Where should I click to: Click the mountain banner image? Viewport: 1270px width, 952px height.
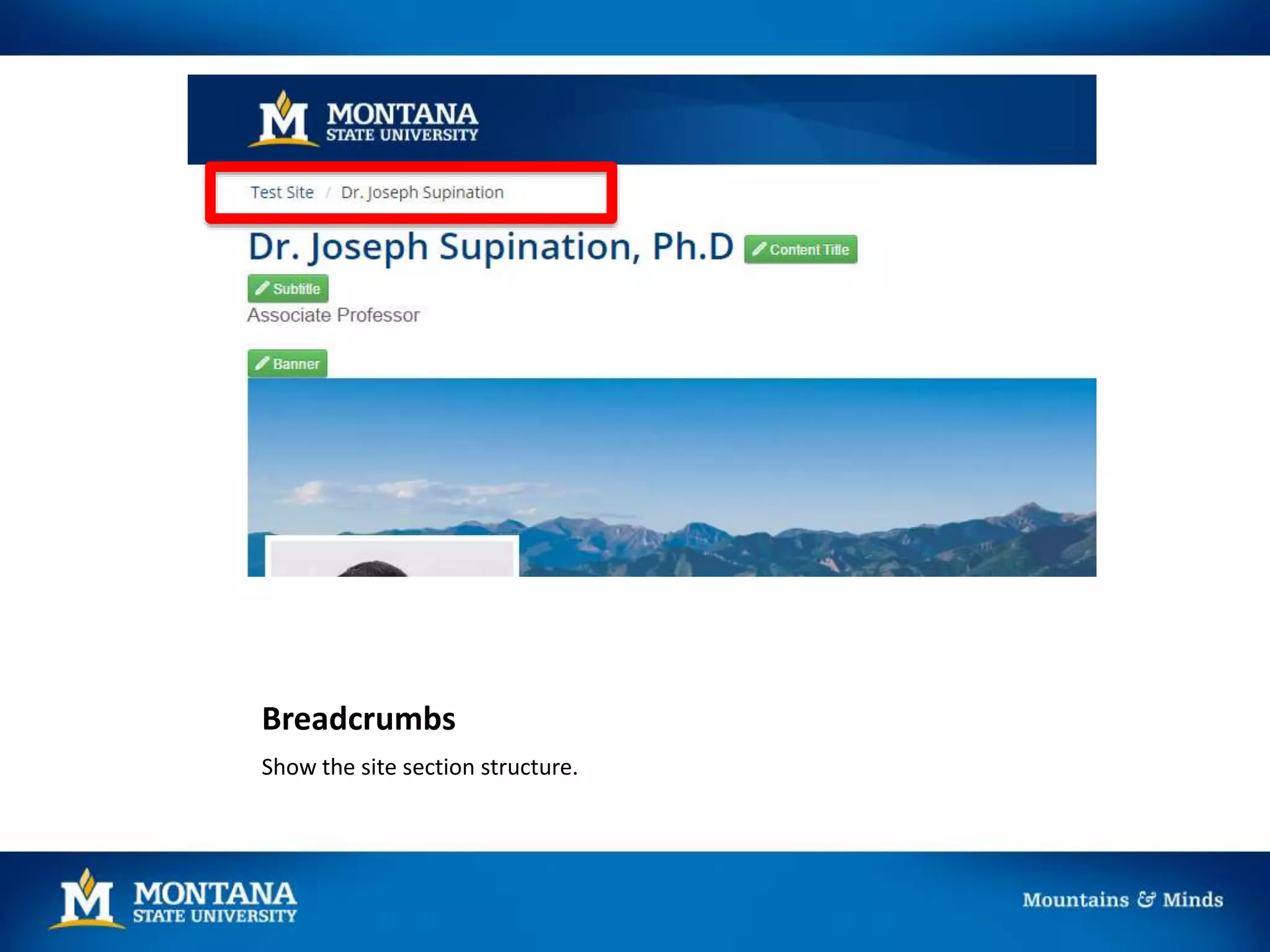tap(672, 477)
